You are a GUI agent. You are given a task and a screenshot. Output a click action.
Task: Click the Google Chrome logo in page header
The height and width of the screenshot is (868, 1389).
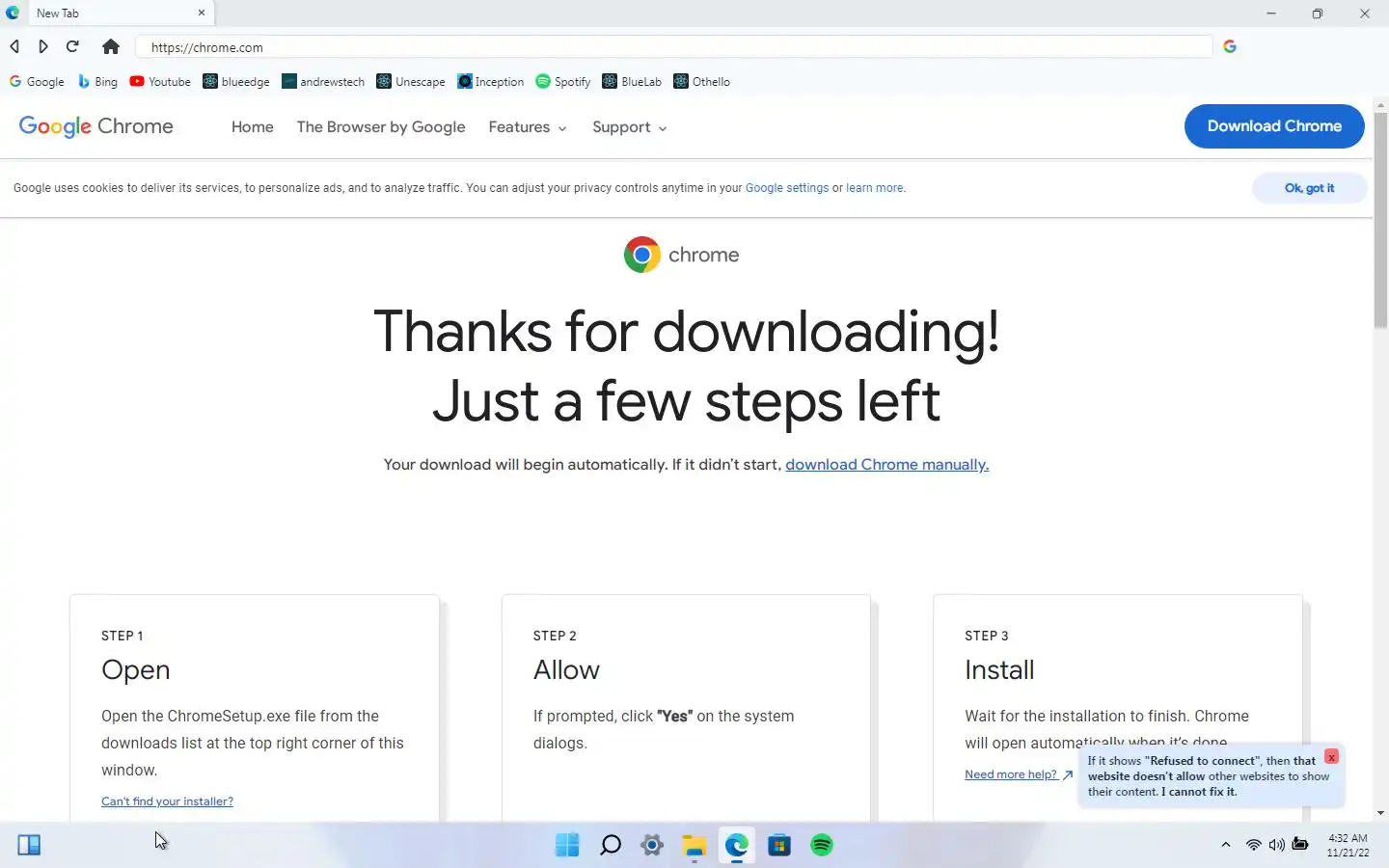coord(96,126)
